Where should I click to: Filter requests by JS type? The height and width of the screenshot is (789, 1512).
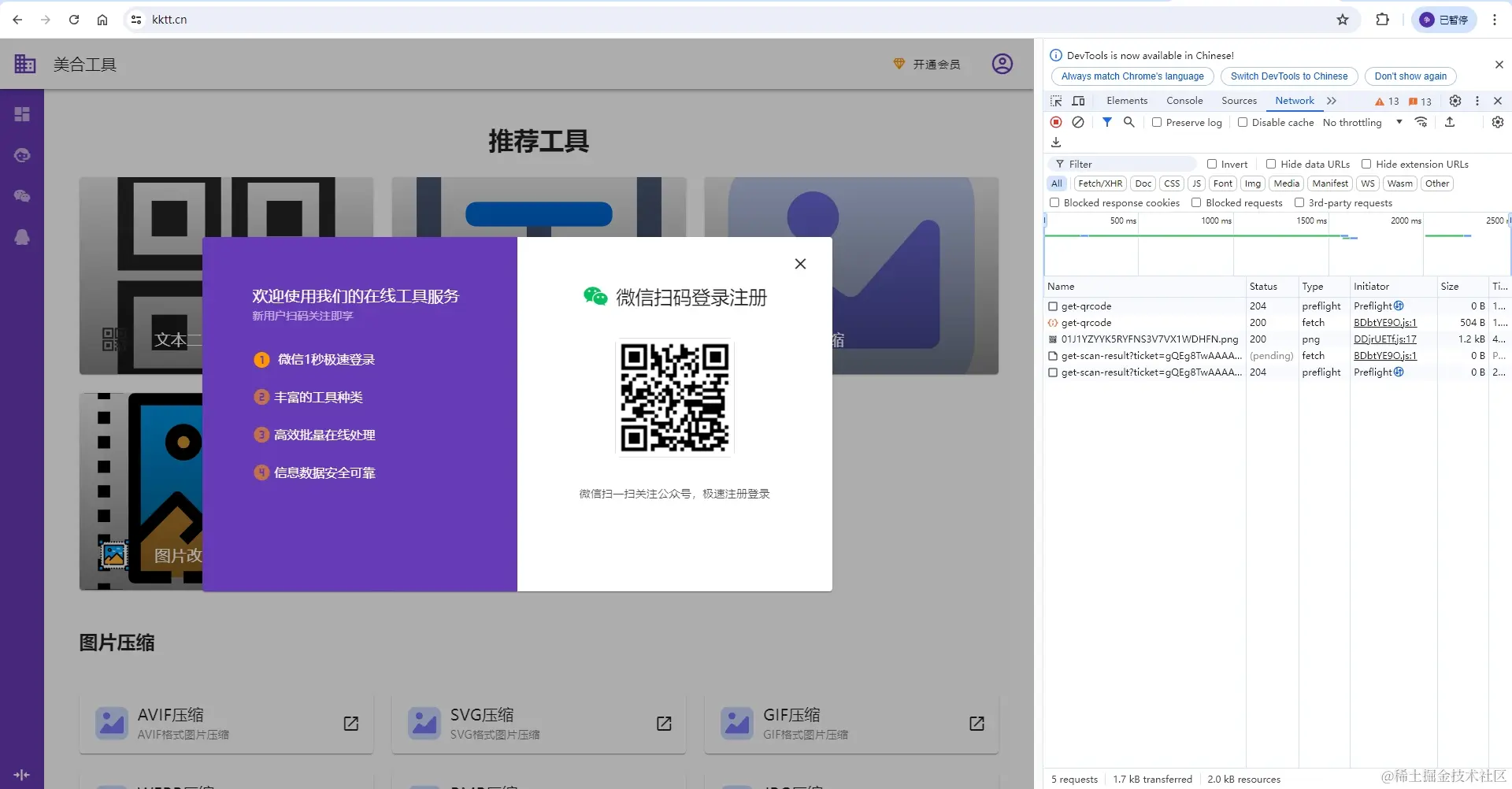coord(1196,183)
